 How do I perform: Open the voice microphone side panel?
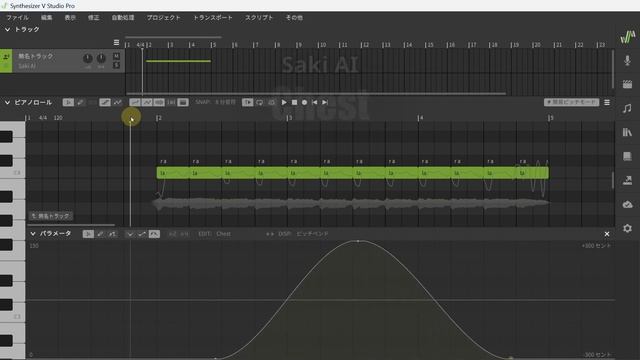[x=627, y=61]
